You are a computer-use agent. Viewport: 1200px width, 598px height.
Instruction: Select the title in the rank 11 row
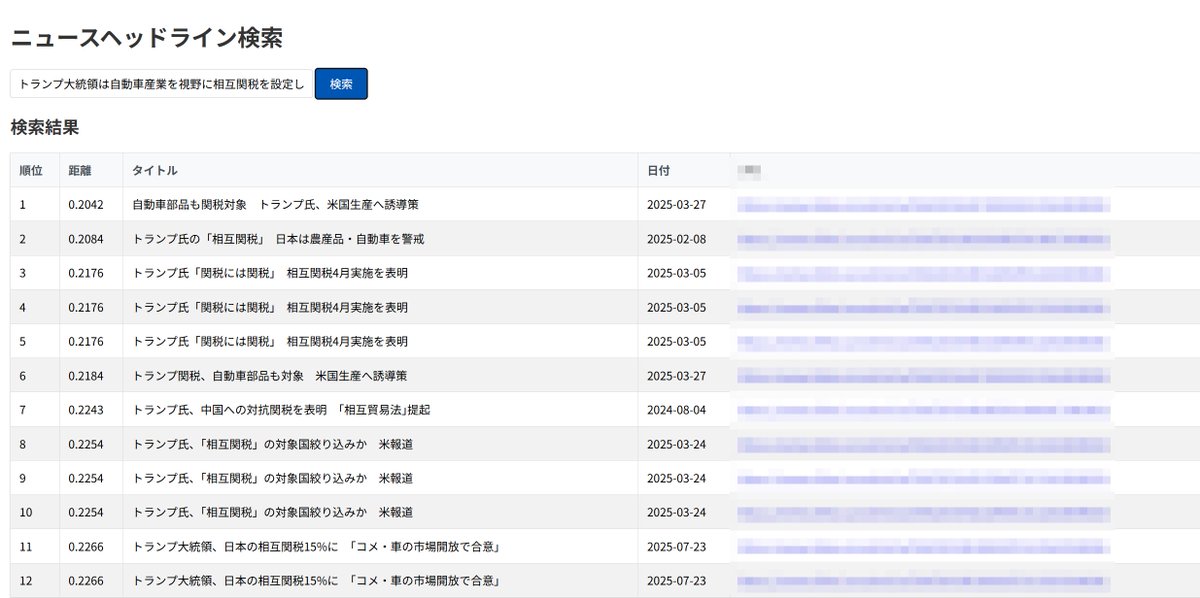click(x=316, y=546)
